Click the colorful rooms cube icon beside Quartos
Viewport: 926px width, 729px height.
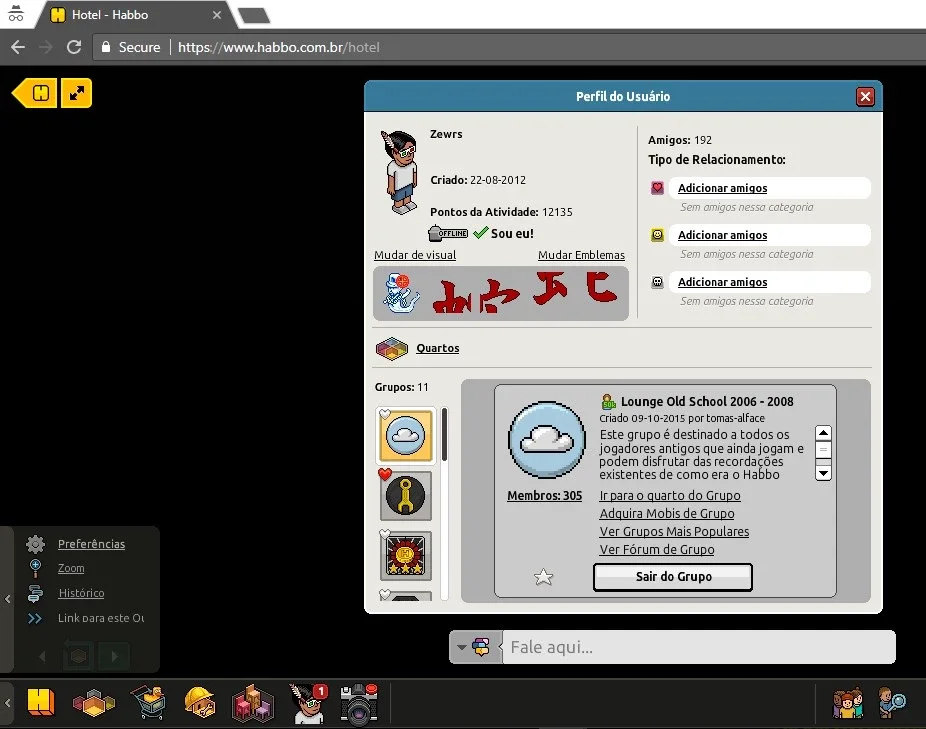pyautogui.click(x=392, y=349)
